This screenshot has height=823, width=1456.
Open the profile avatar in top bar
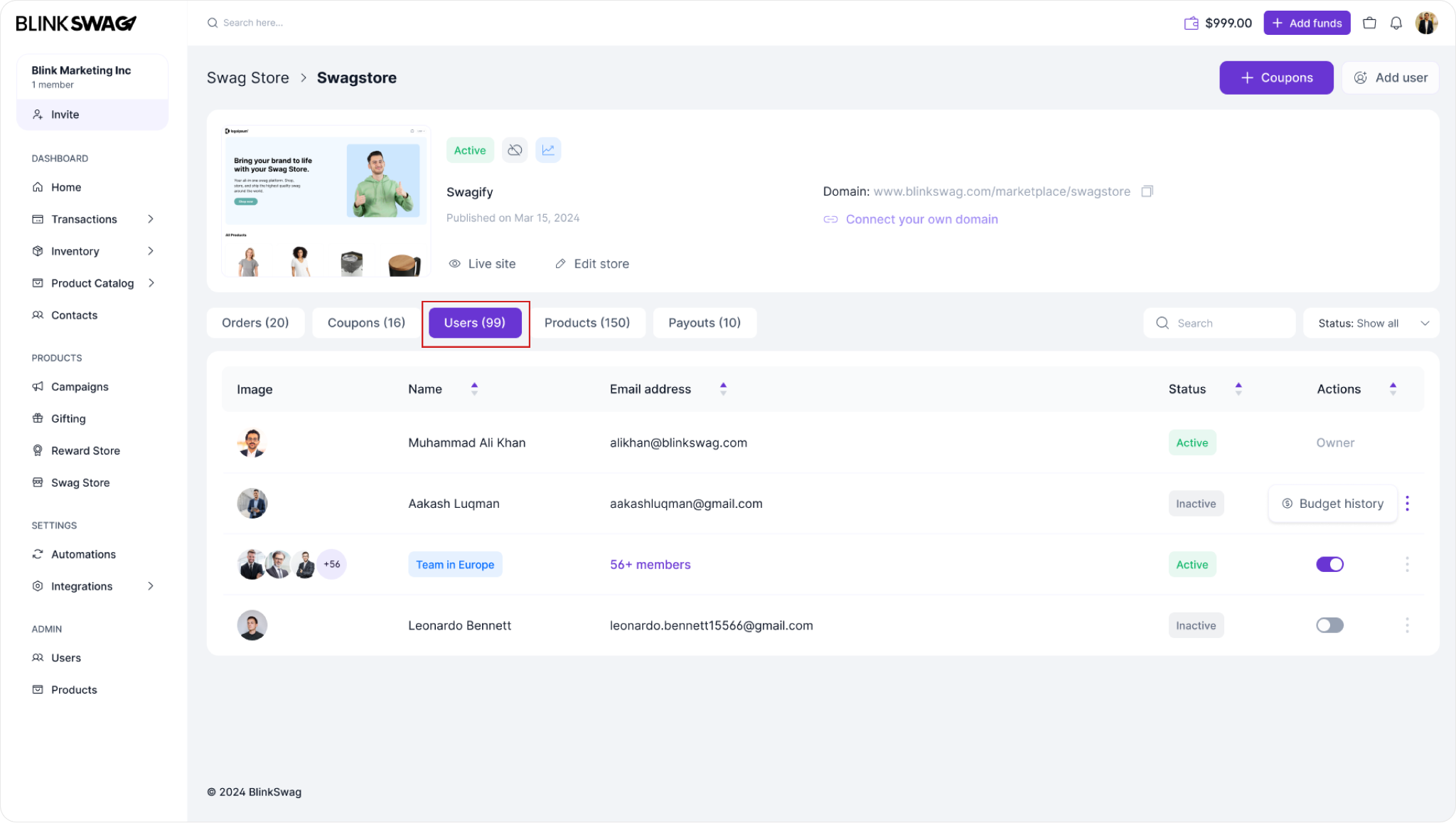pos(1426,23)
